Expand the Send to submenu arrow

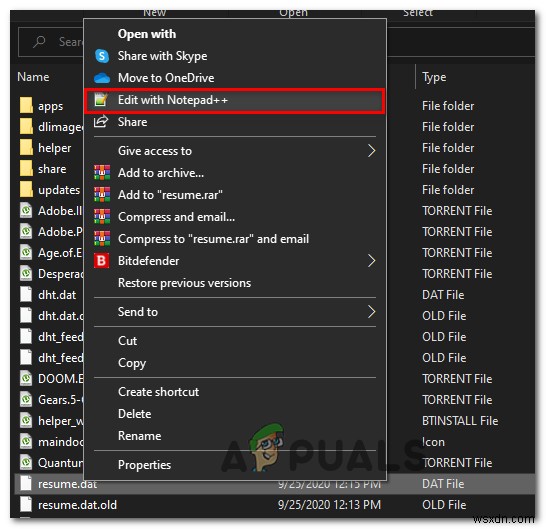coord(372,312)
